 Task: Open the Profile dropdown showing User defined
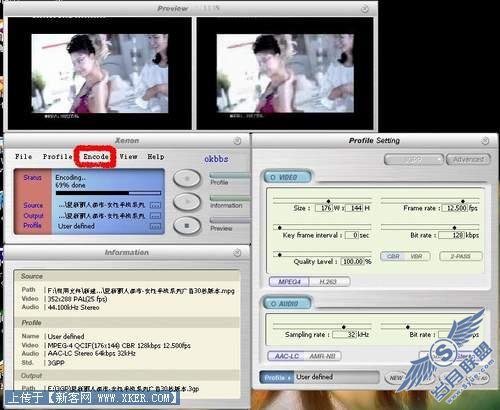319,377
